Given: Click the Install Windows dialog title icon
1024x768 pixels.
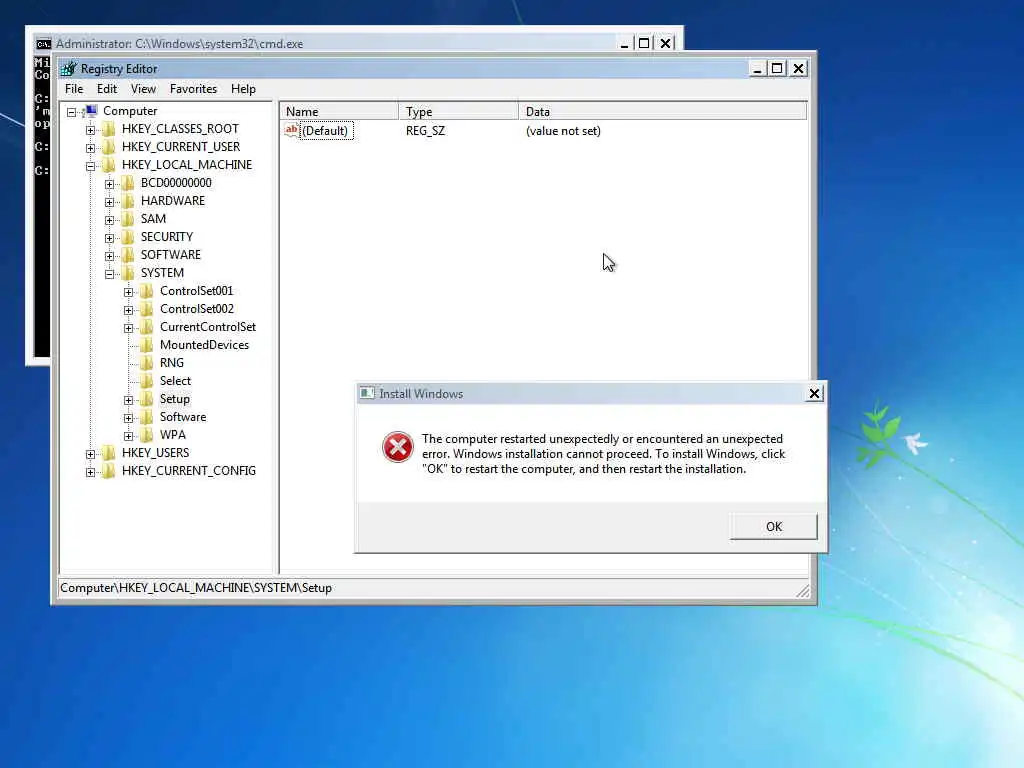Looking at the screenshot, I should click(x=367, y=393).
